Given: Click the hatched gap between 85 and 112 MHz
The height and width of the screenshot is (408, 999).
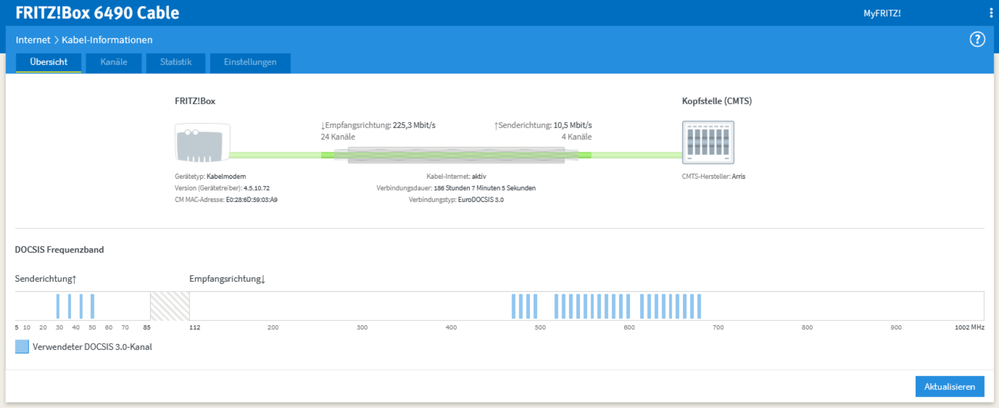Looking at the screenshot, I should [x=169, y=306].
